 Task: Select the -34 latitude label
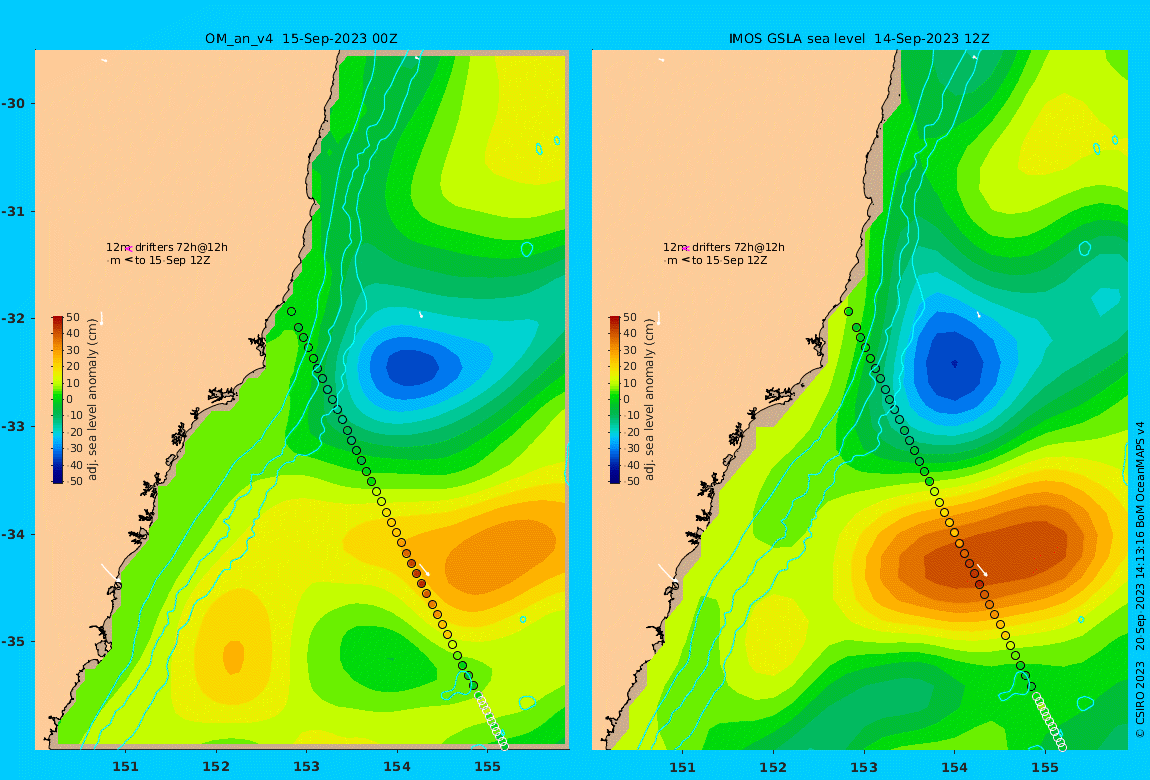point(12,534)
